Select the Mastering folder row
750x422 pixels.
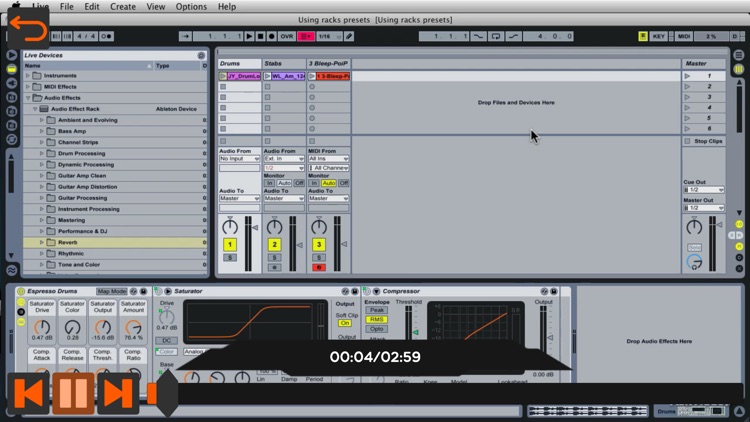[x=115, y=220]
